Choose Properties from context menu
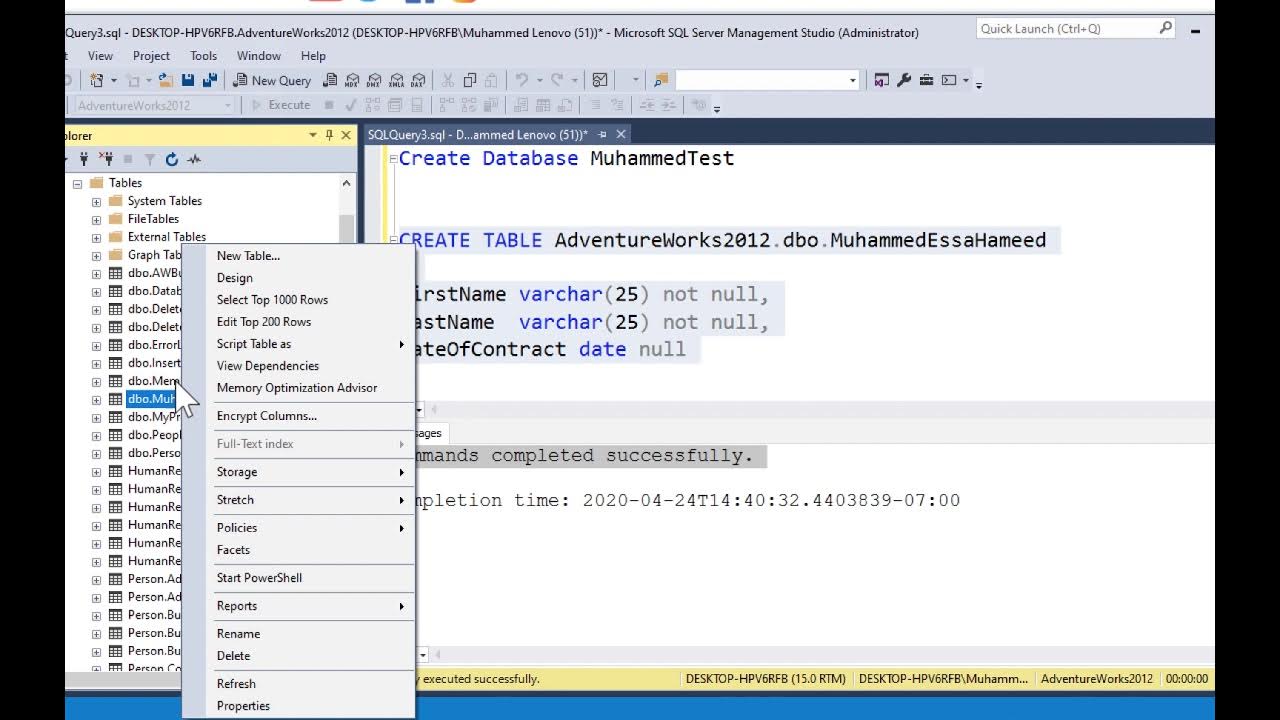Image resolution: width=1280 pixels, height=720 pixels. click(243, 706)
